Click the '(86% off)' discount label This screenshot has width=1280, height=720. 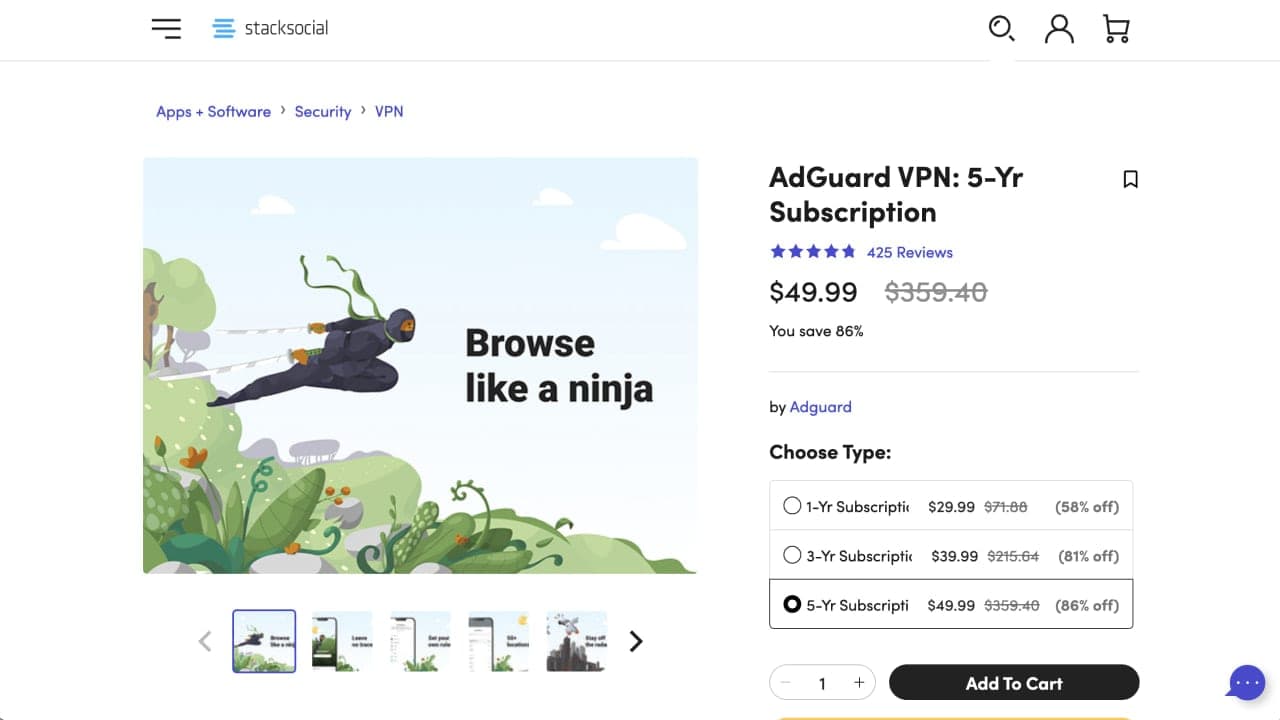coord(1088,605)
